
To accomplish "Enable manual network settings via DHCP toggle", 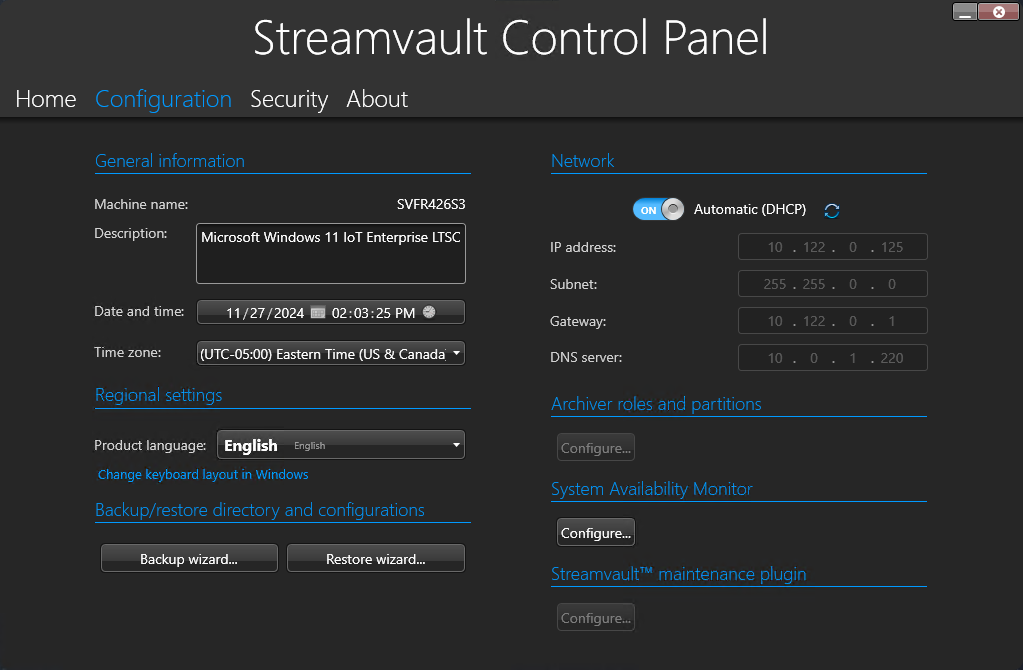I will 658,209.
